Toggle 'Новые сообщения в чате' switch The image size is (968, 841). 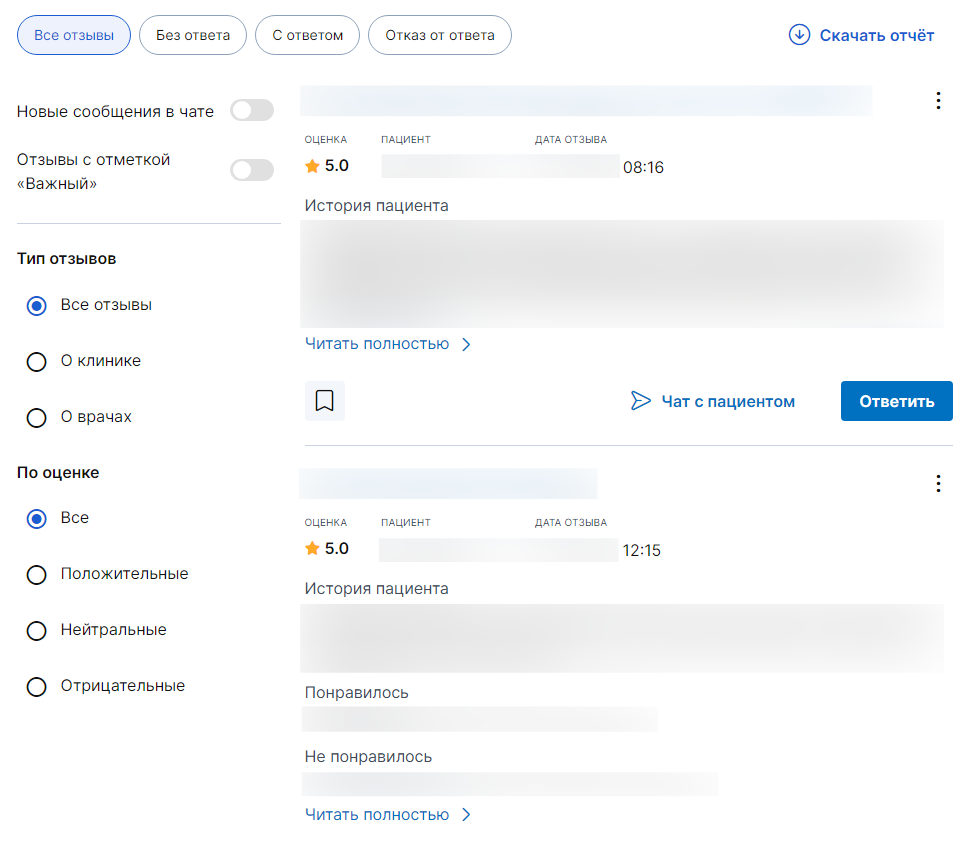pos(251,111)
